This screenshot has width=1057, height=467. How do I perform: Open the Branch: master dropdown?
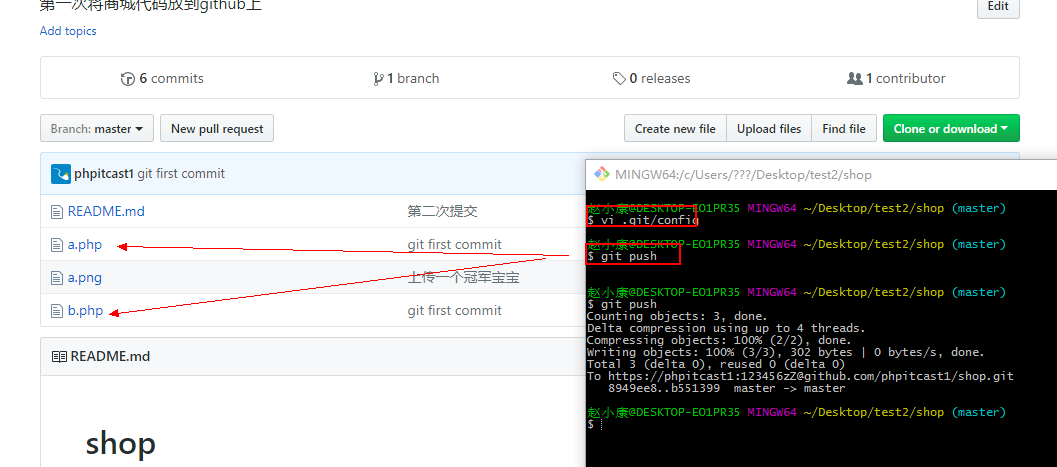97,129
